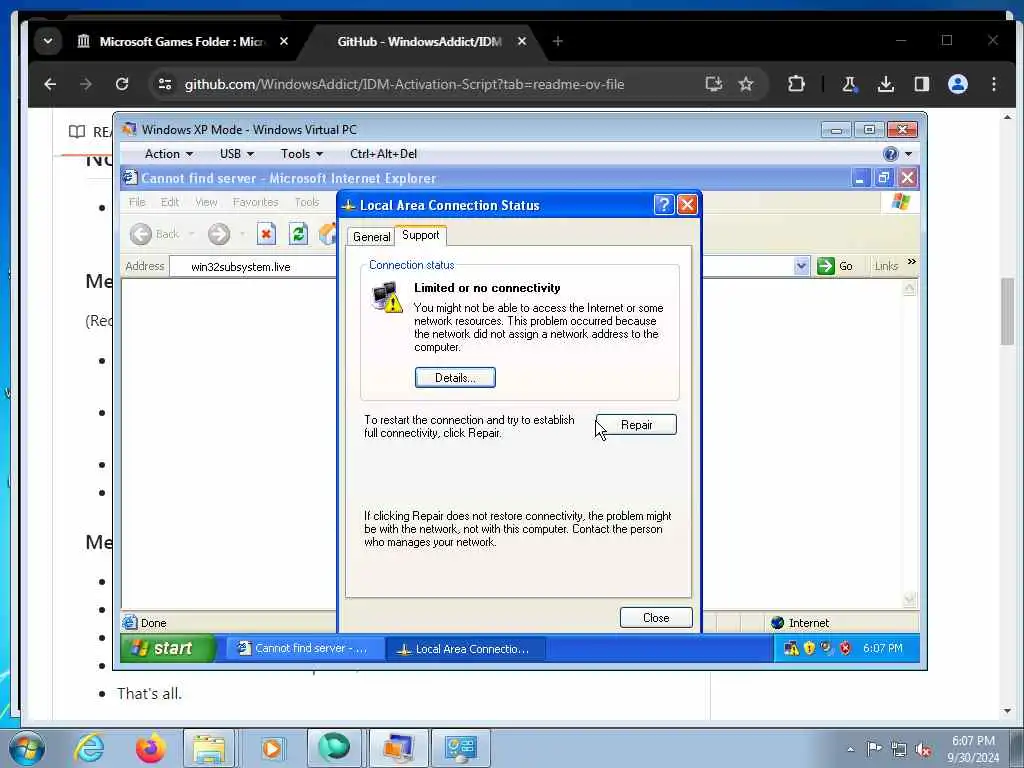Click the muted volume icon in Windows 7 tray
1024x768 pixels.
pyautogui.click(x=923, y=750)
